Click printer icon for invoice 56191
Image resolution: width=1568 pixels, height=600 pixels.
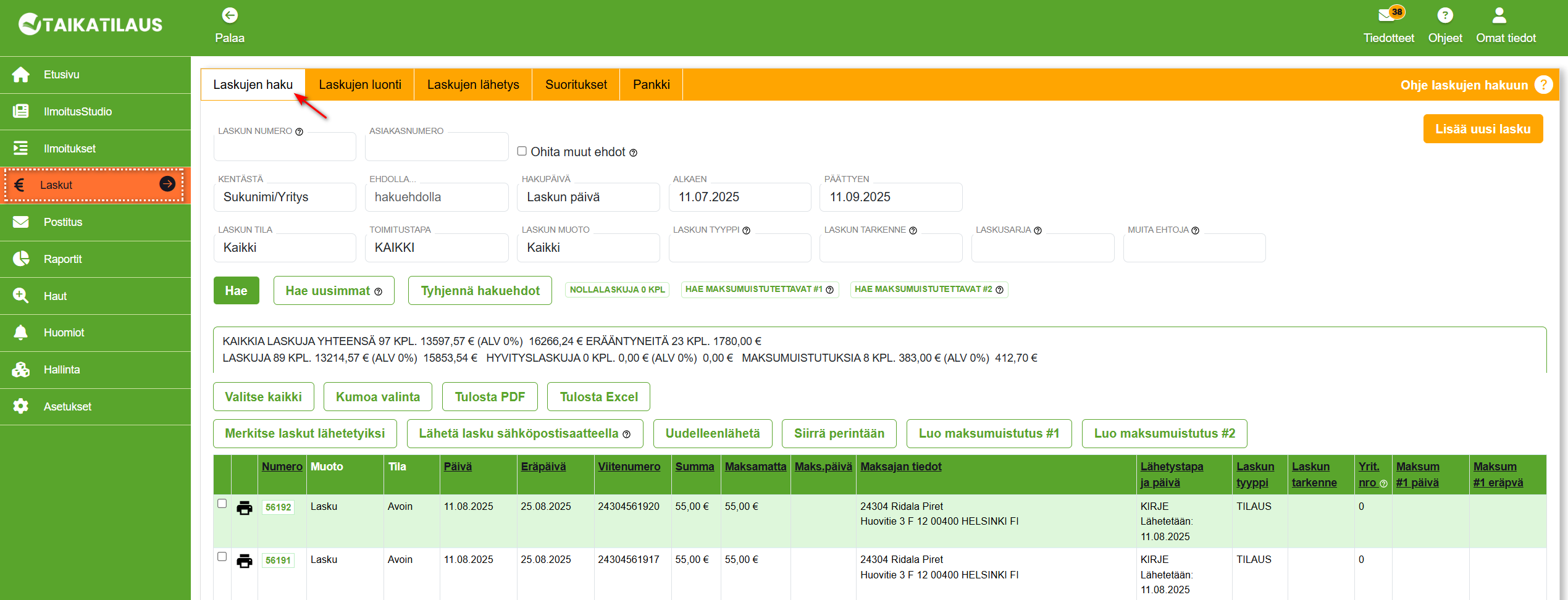[245, 561]
